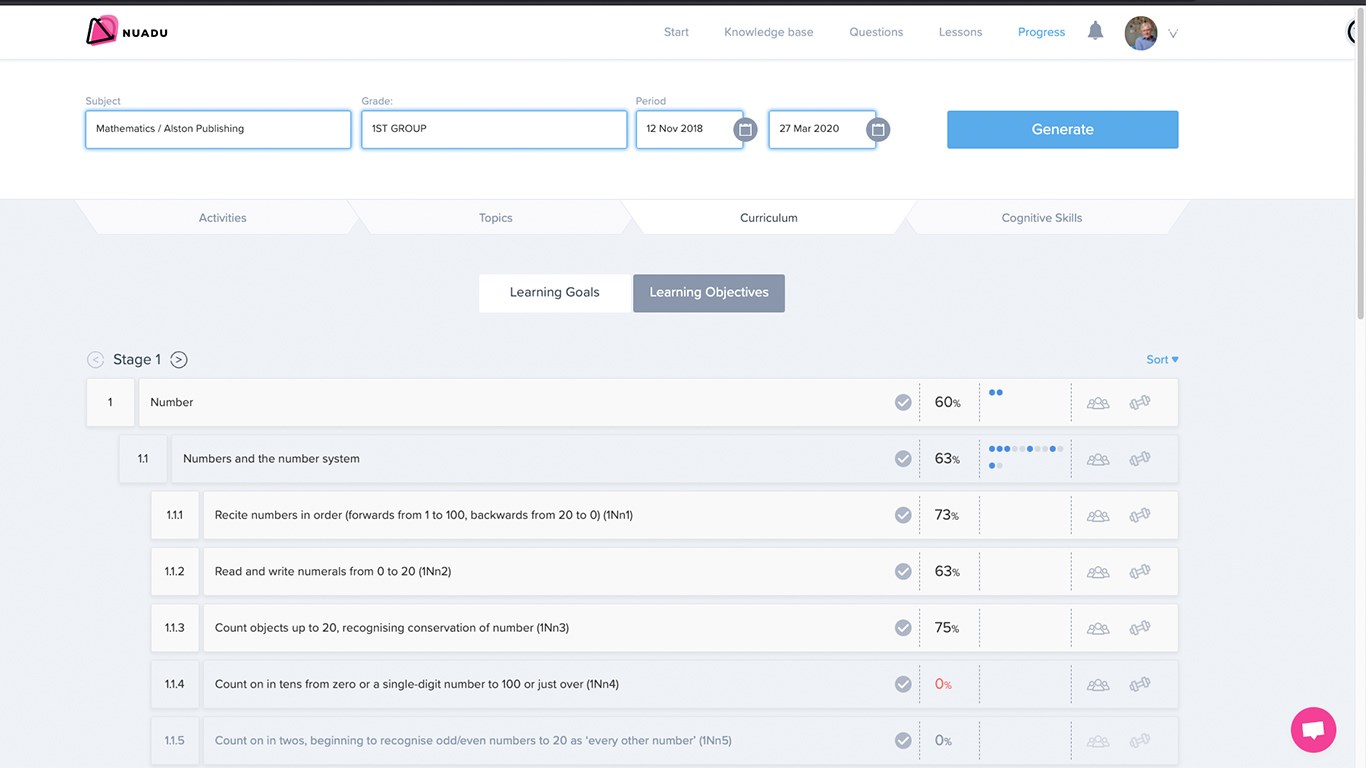The image size is (1366, 768).
Task: Switch to the Topics tab
Action: 495,218
